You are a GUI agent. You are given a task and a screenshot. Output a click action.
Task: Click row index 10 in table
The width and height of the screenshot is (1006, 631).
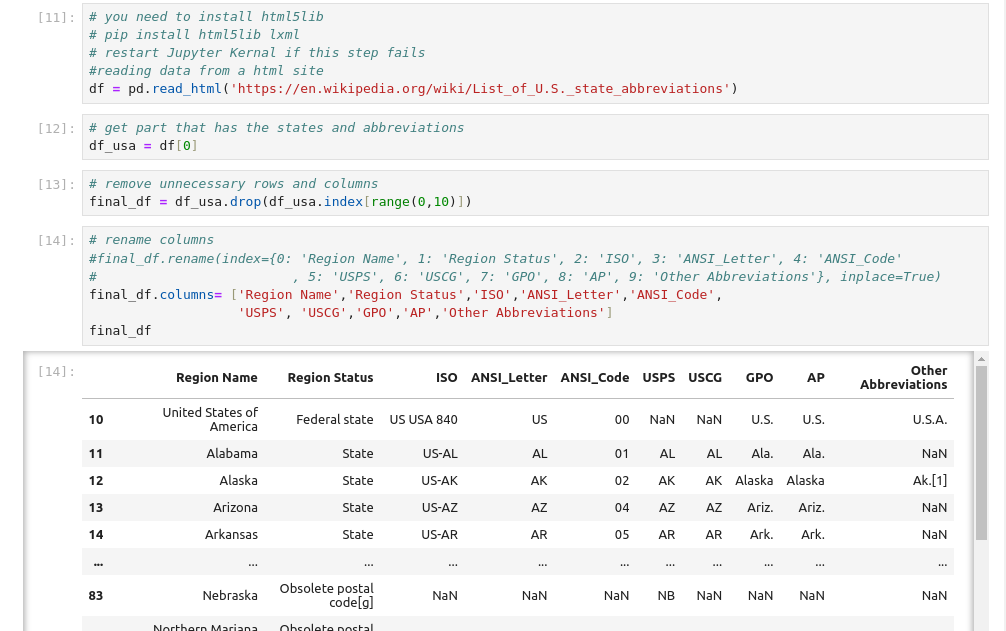pos(96,420)
